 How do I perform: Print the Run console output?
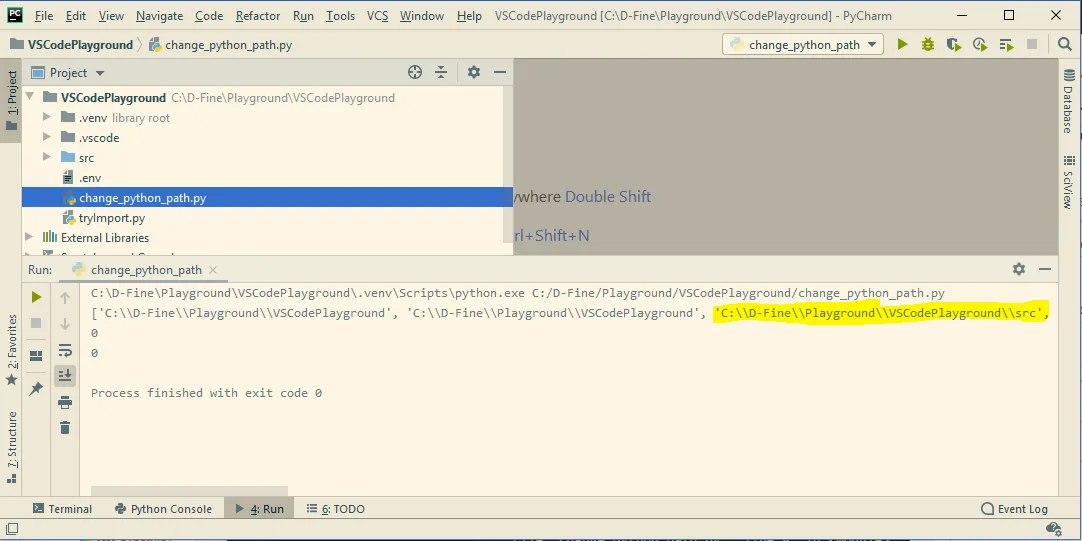(65, 402)
